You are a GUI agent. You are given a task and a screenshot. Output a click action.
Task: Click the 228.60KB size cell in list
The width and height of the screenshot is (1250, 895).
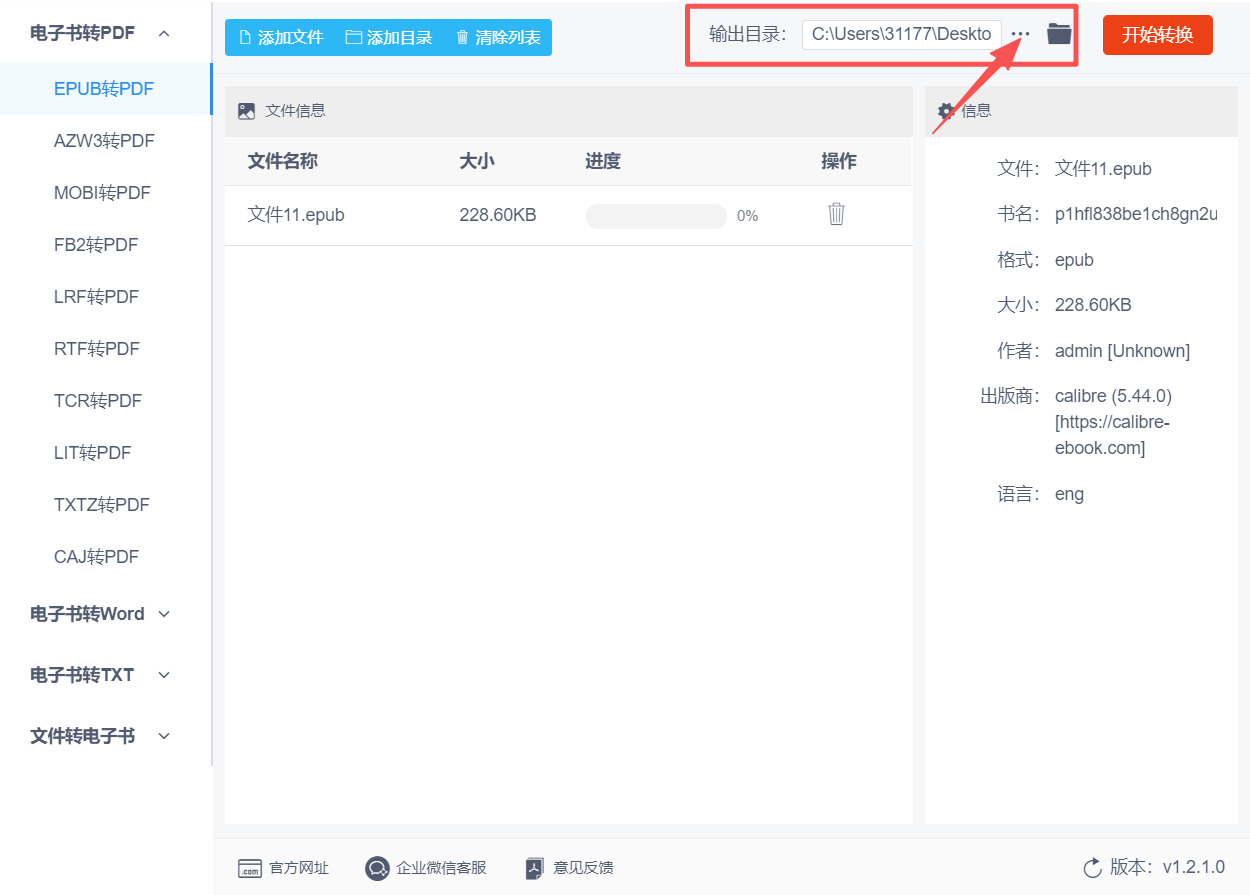(498, 215)
